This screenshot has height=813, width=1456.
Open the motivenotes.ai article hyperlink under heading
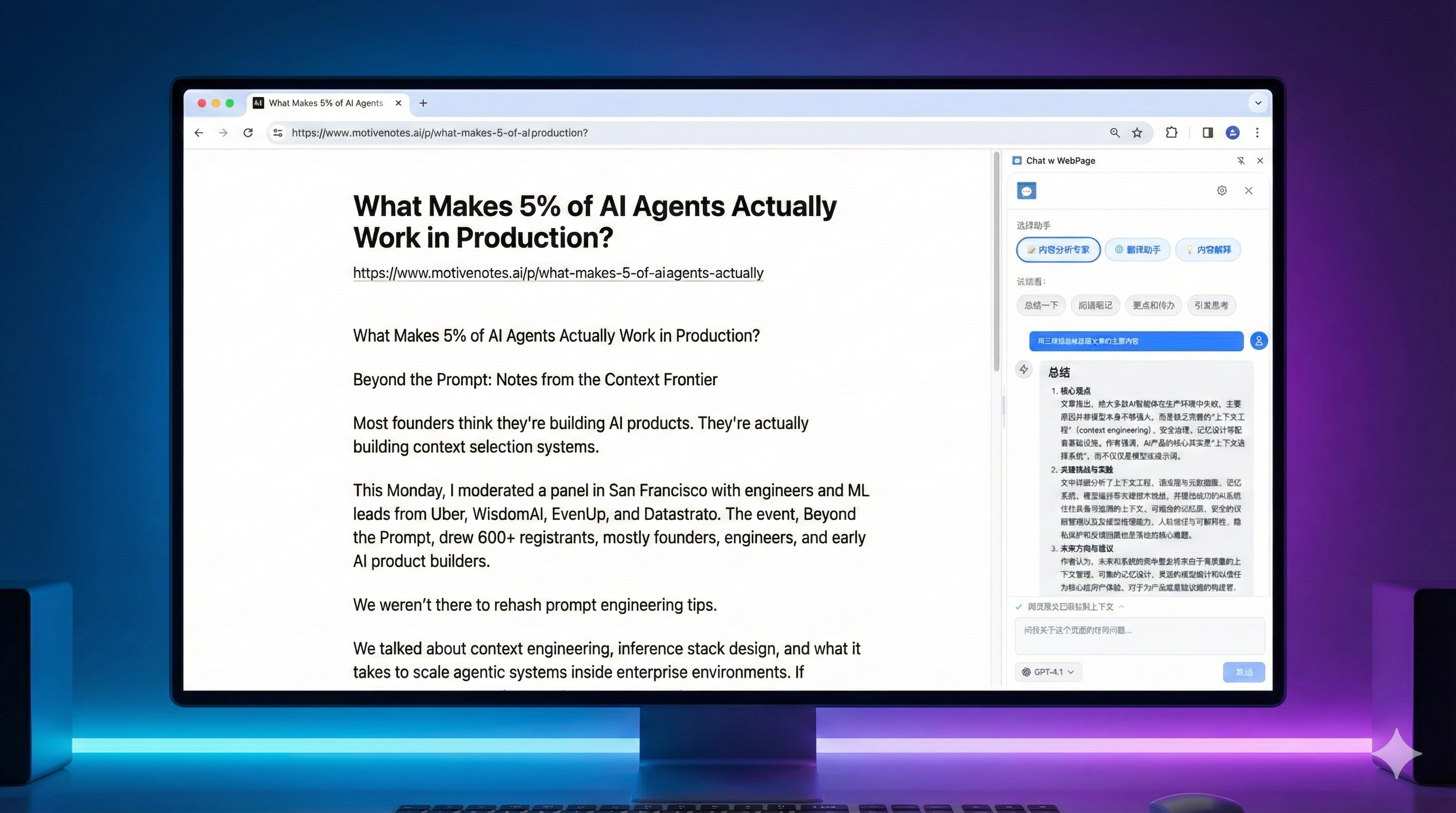(558, 273)
